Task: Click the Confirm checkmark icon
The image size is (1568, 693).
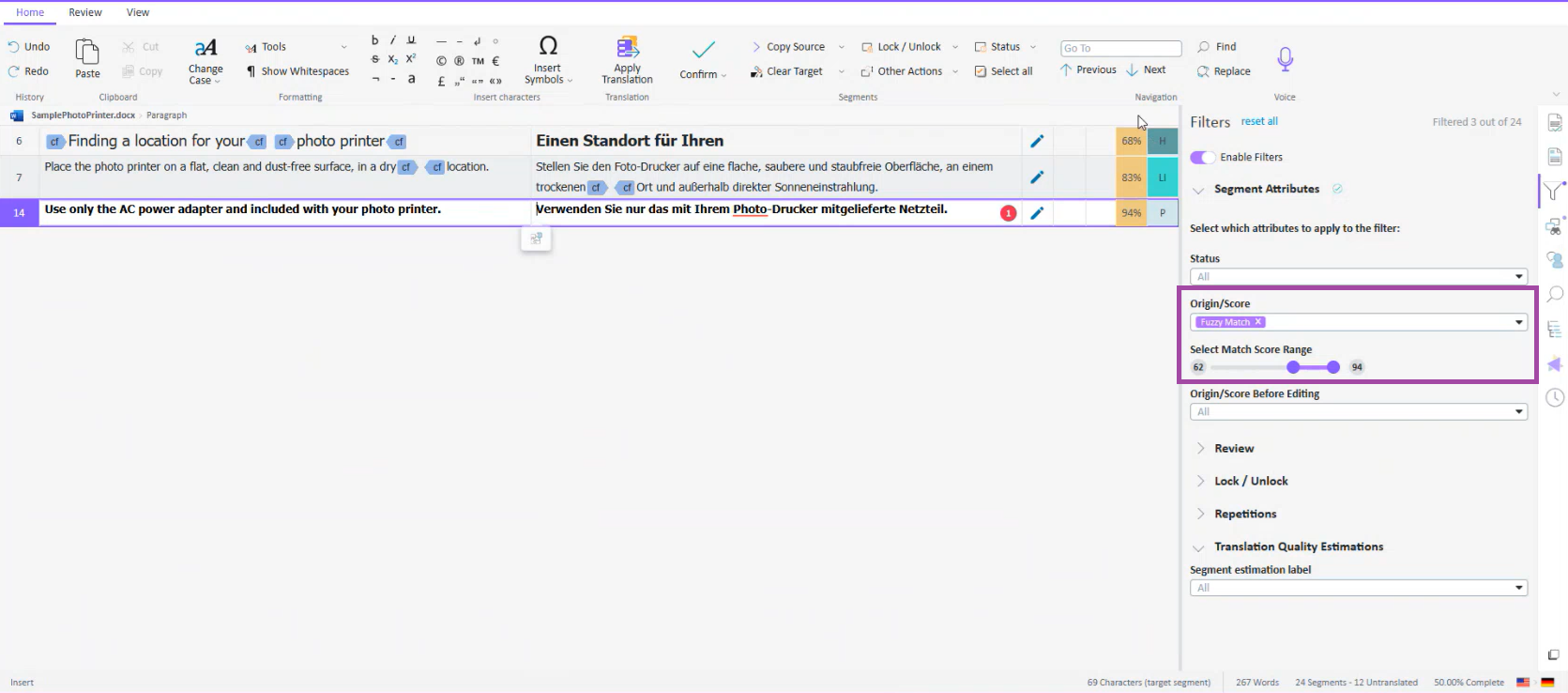Action: [x=703, y=50]
